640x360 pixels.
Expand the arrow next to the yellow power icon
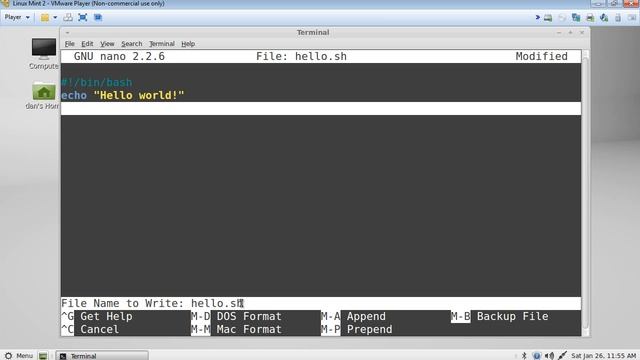(55, 18)
